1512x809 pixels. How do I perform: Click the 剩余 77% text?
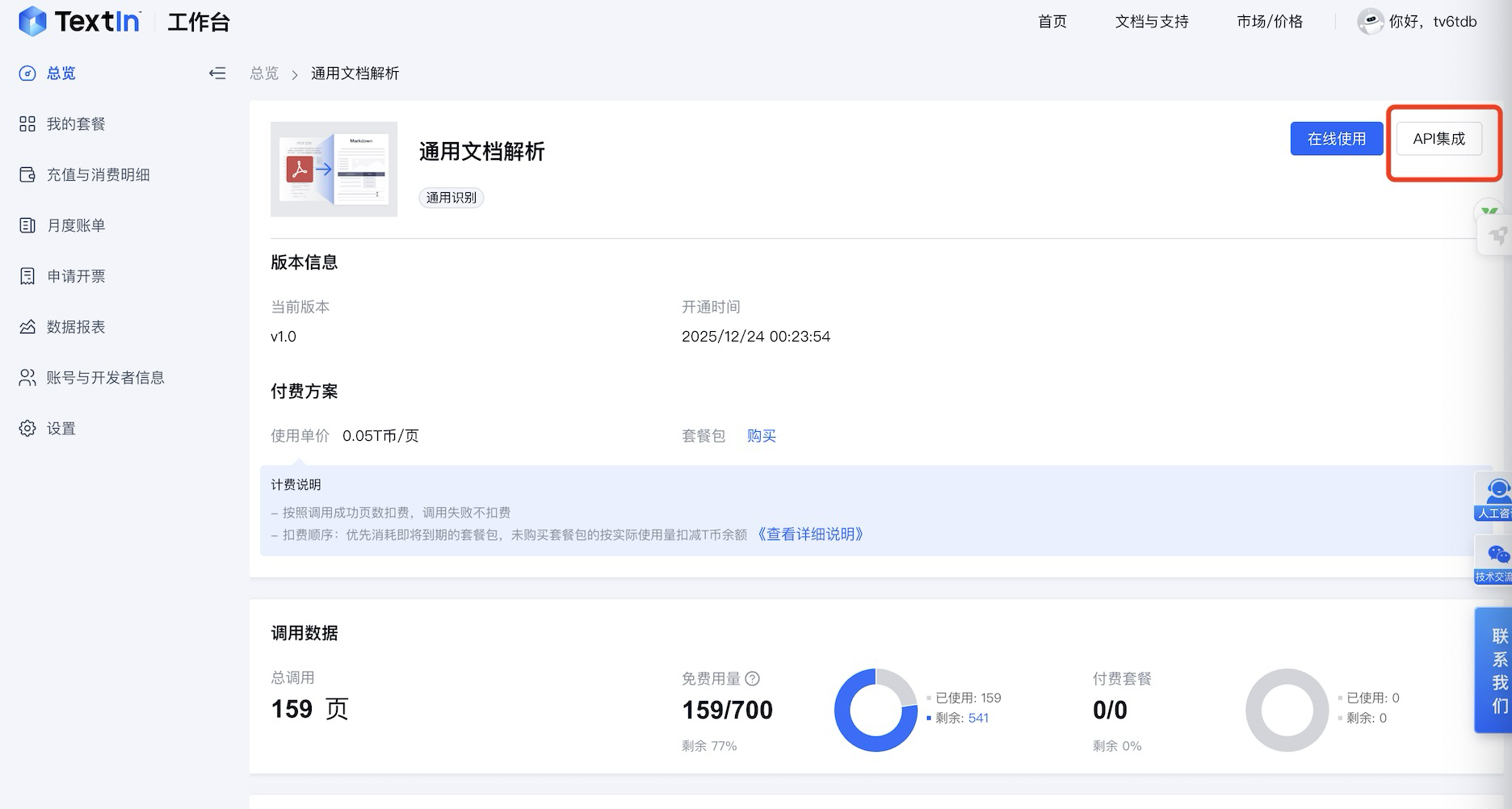709,746
